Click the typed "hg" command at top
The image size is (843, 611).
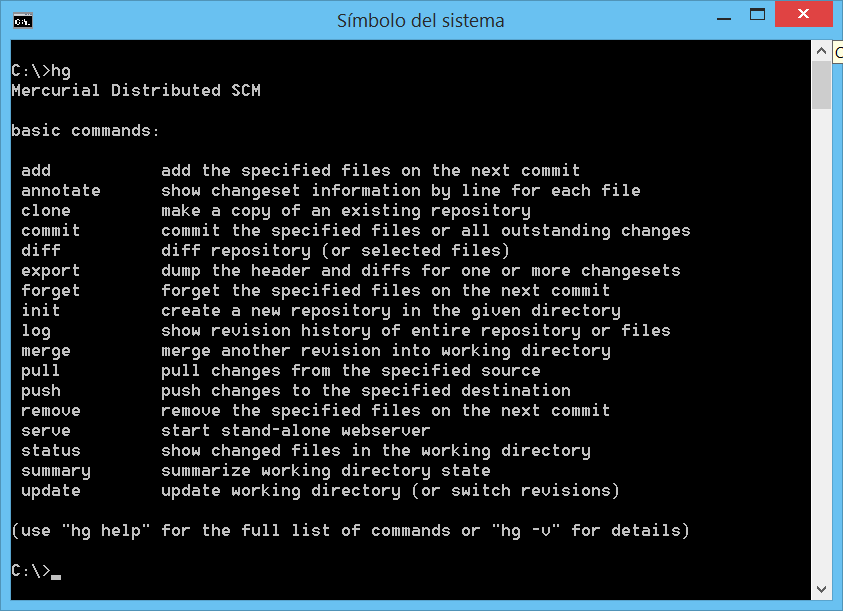click(61, 71)
